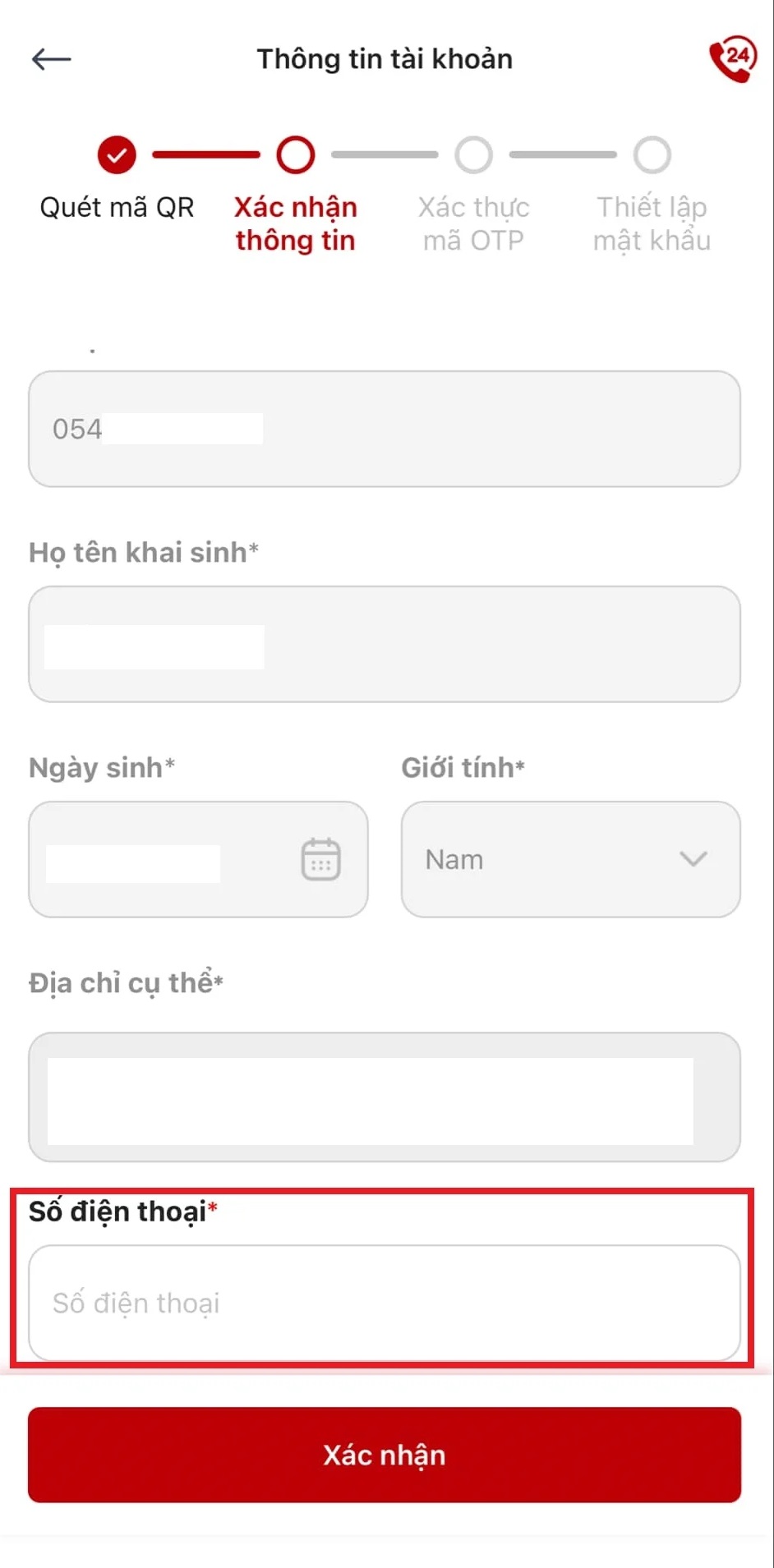Viewport: 774px width, 1568px height.
Task: Click the Họ tên khai sinh field
Action: (x=385, y=644)
